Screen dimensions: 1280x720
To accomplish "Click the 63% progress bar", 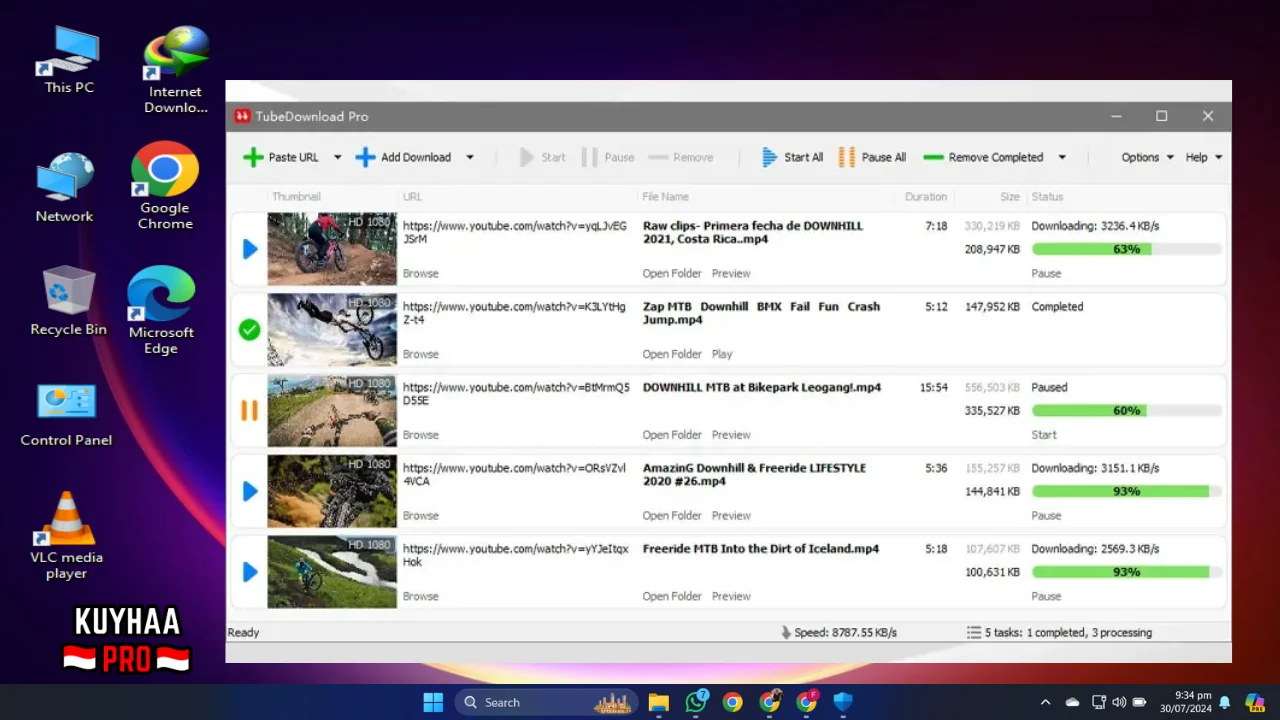I will (1126, 249).
